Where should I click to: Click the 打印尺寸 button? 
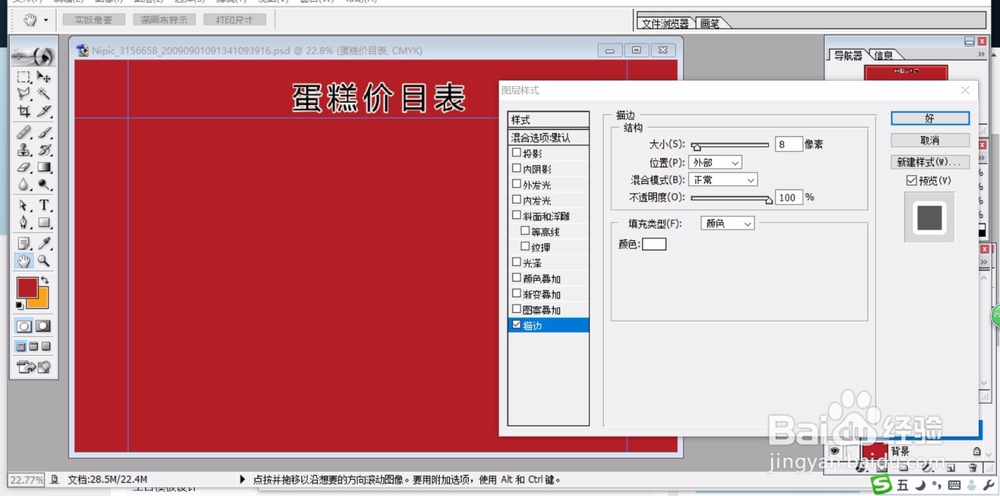pos(234,20)
